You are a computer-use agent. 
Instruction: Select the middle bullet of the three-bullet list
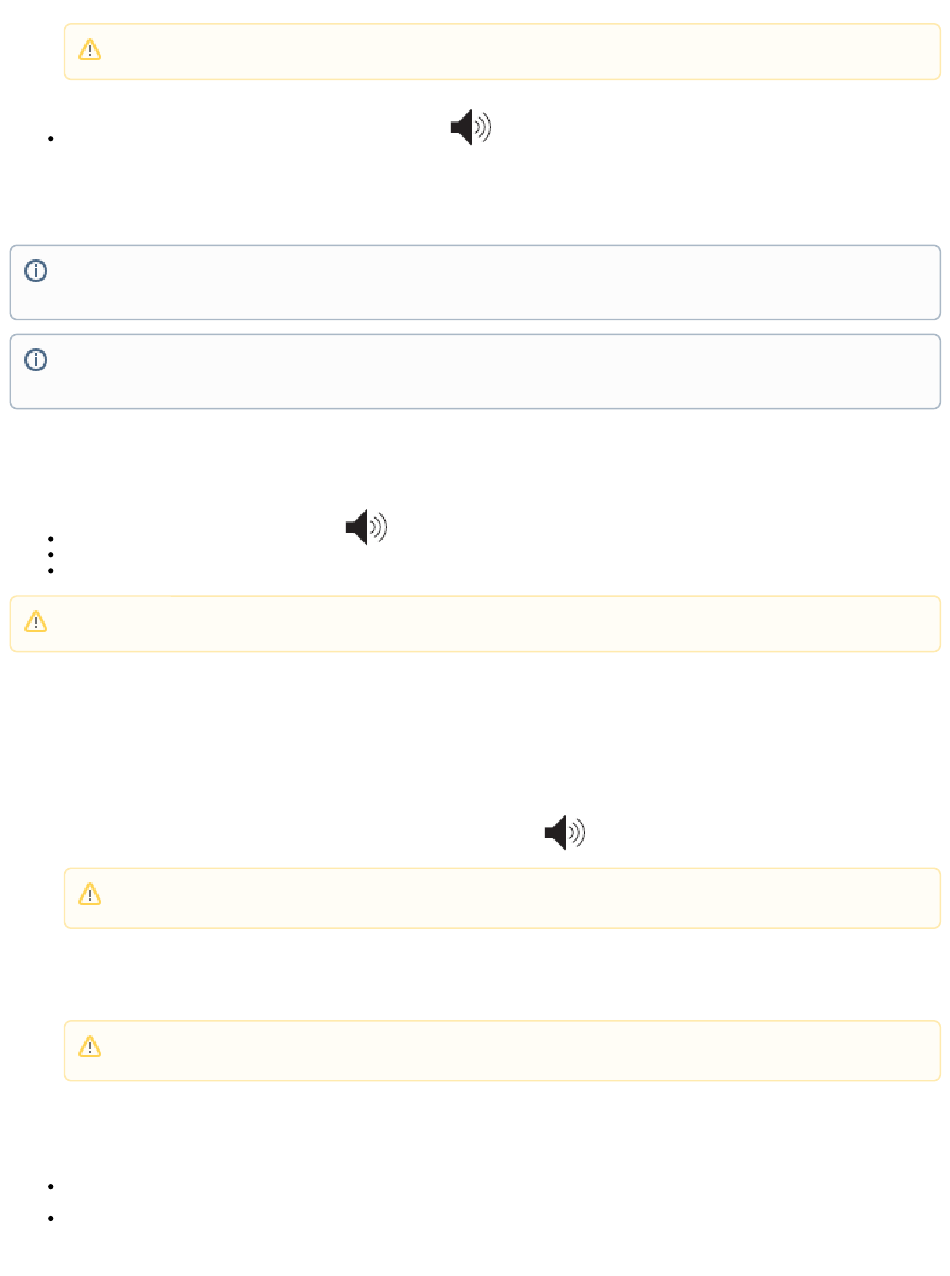49,554
